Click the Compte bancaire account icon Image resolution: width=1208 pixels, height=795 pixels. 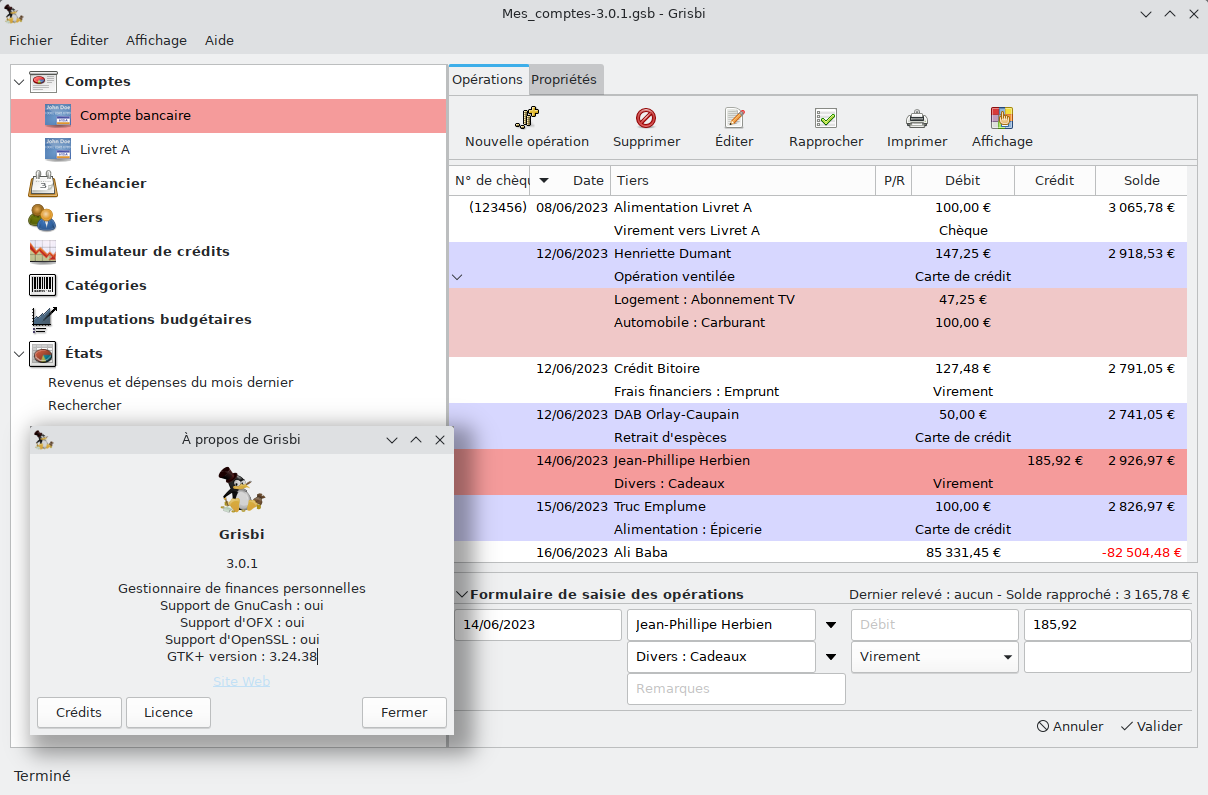point(58,115)
